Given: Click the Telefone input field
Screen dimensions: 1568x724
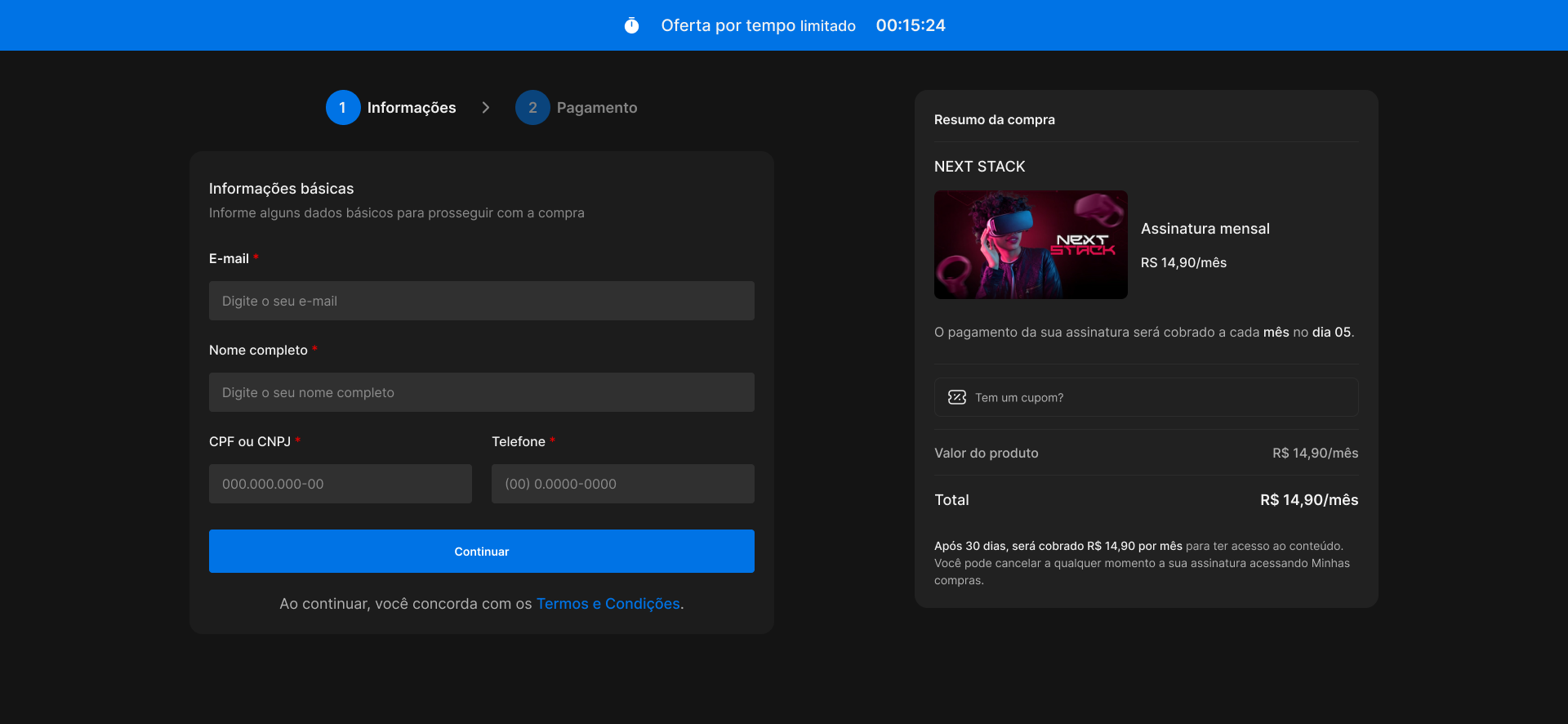Looking at the screenshot, I should point(623,484).
